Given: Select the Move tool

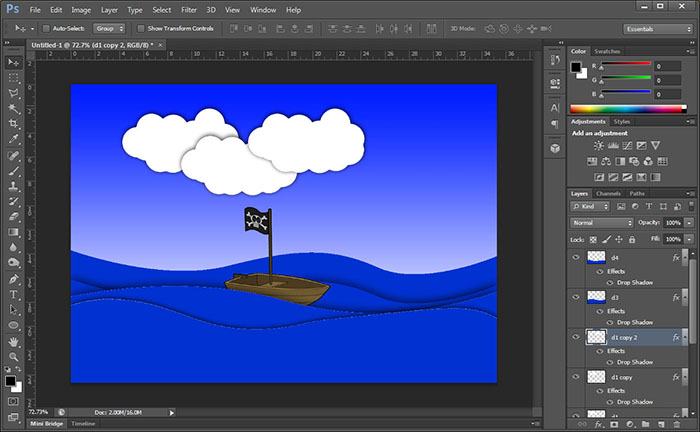Looking at the screenshot, I should 14,63.
